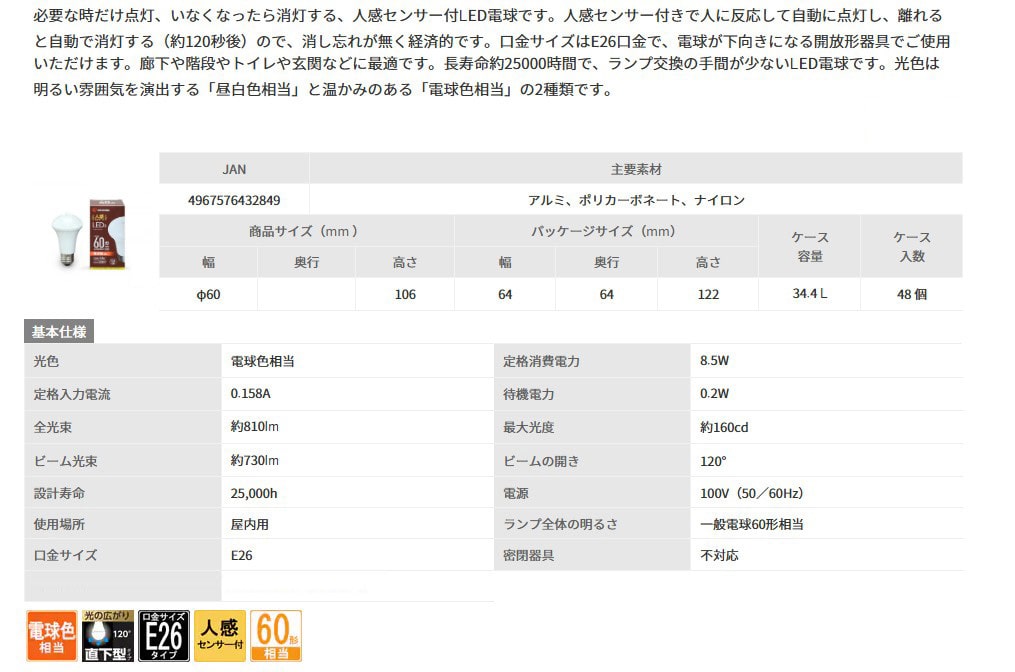This screenshot has height=672, width=1015.
Task: Click the 人感センサー付 badge icon
Action: (x=219, y=636)
